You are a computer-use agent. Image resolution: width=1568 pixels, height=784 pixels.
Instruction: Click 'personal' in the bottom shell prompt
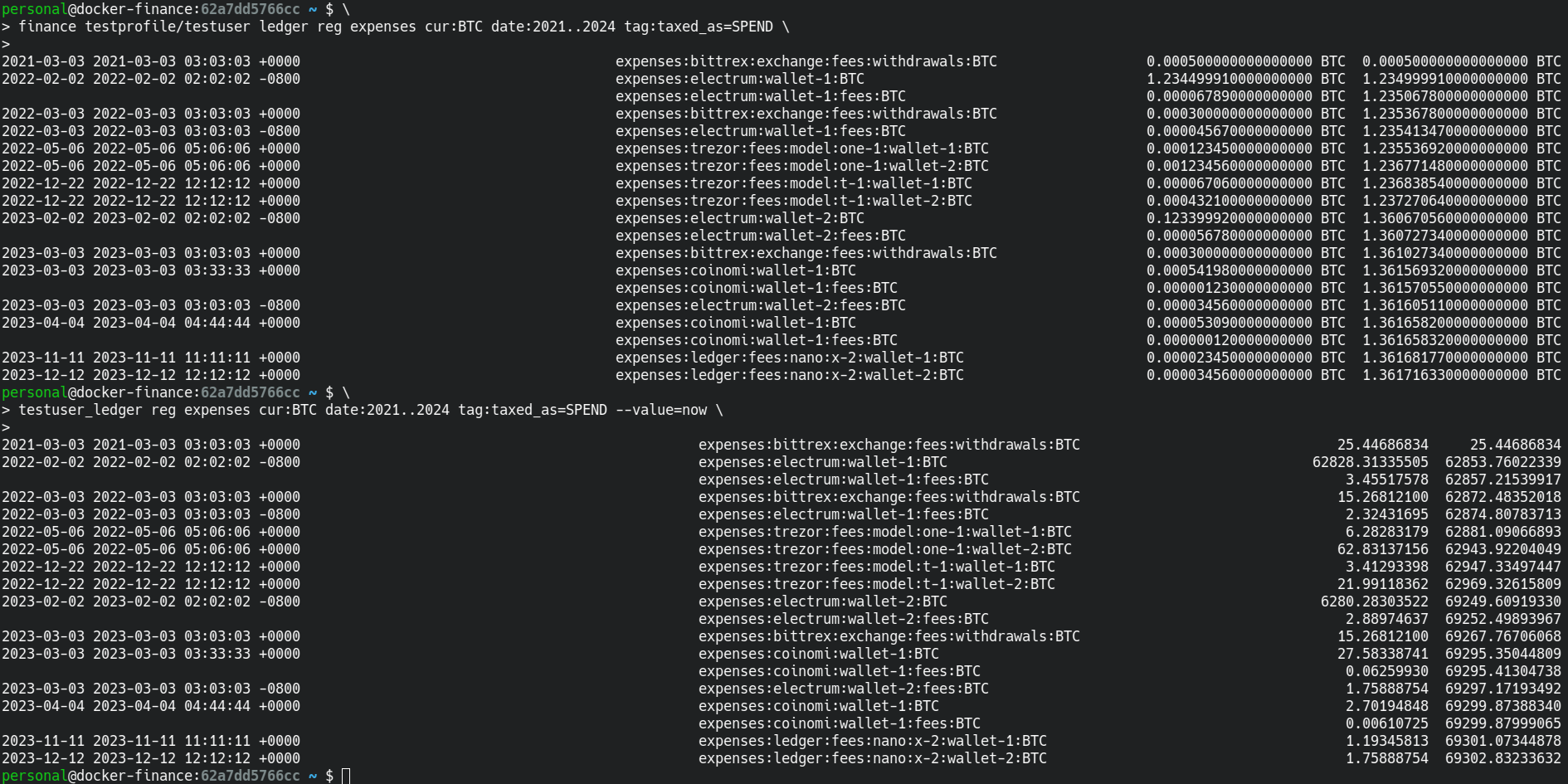coord(34,776)
